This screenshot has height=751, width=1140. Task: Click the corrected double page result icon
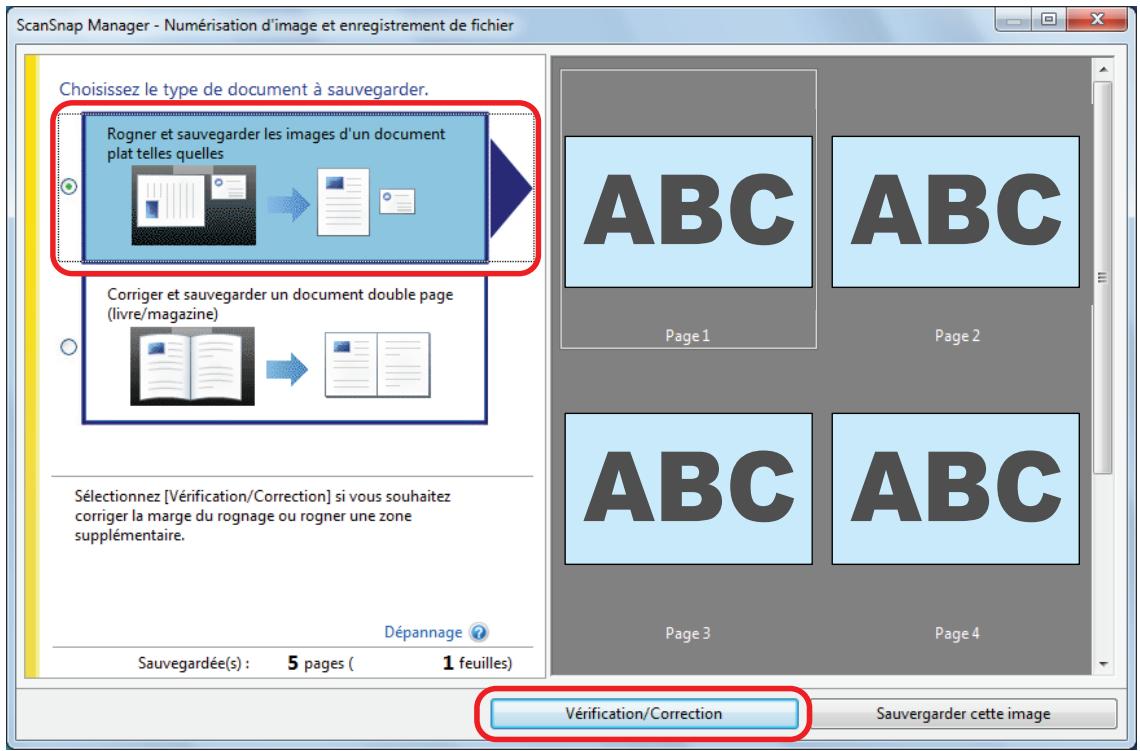pyautogui.click(x=377, y=364)
